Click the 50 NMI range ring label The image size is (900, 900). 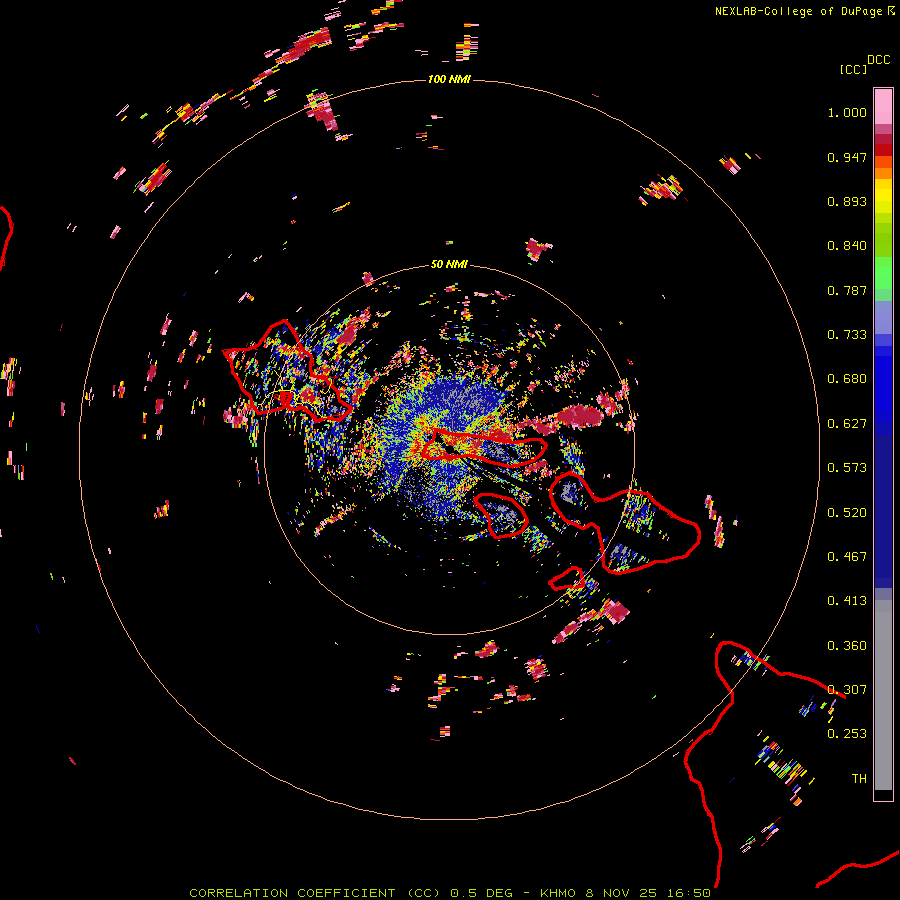tap(449, 264)
